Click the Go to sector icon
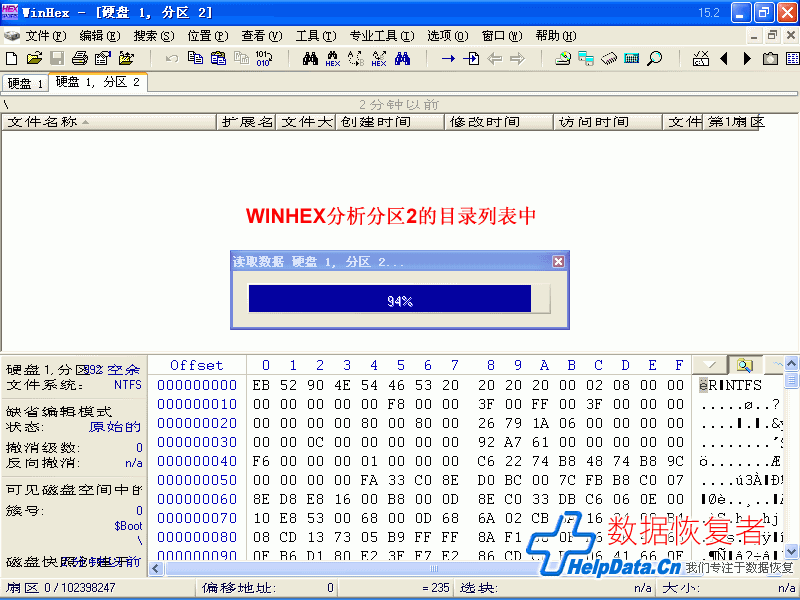This screenshot has width=800, height=600. pyautogui.click(x=471, y=59)
